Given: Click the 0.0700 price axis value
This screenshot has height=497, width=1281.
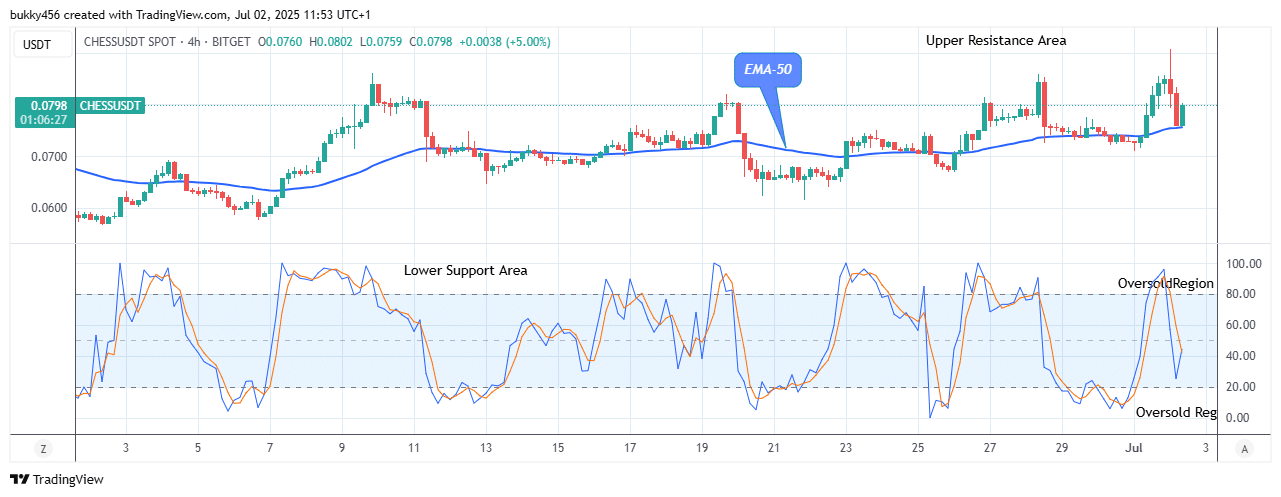Looking at the screenshot, I should click(x=51, y=157).
